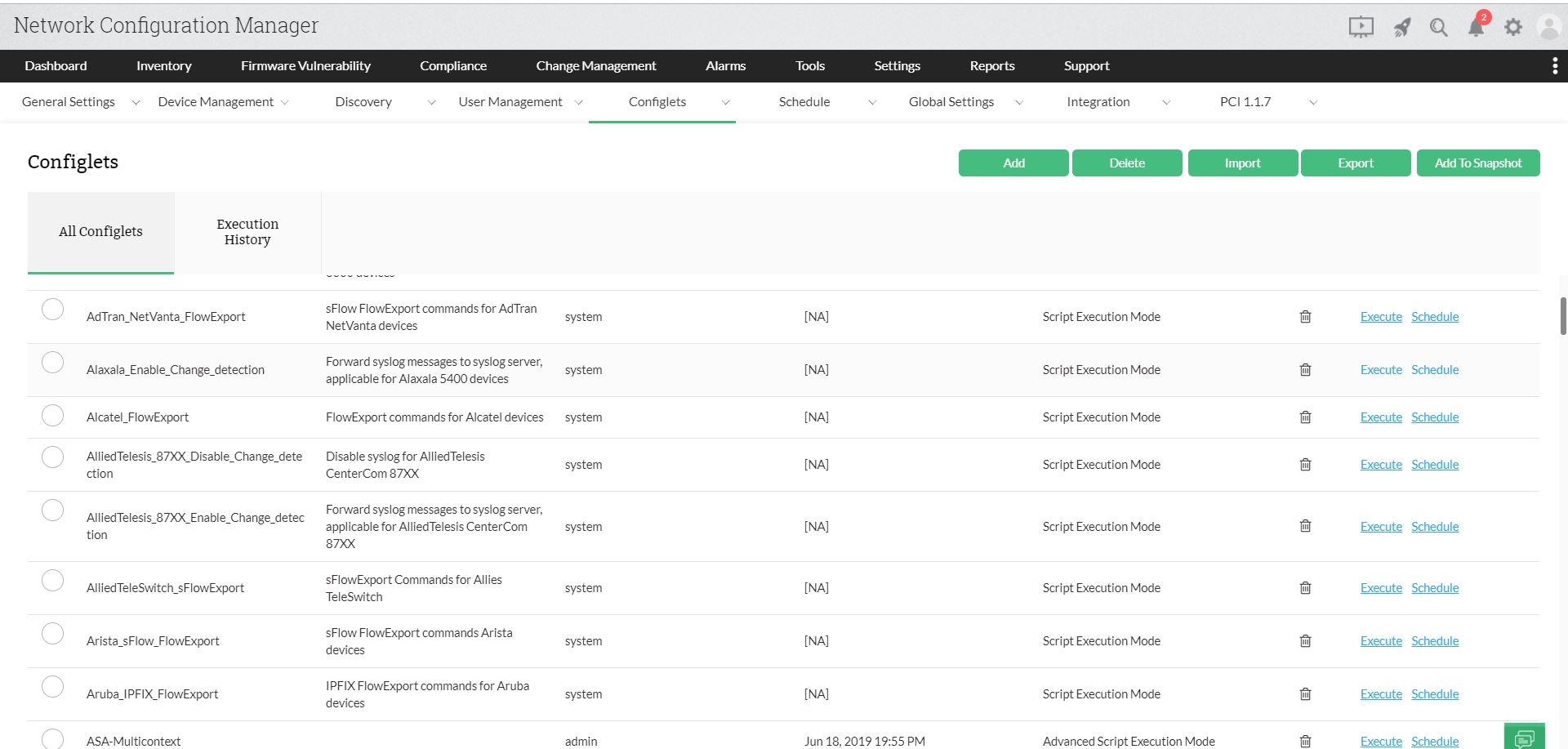1568x749 pixels.
Task: Execute the Aruba_IPFIX_FlowExport configlet
Action: [1380, 693]
